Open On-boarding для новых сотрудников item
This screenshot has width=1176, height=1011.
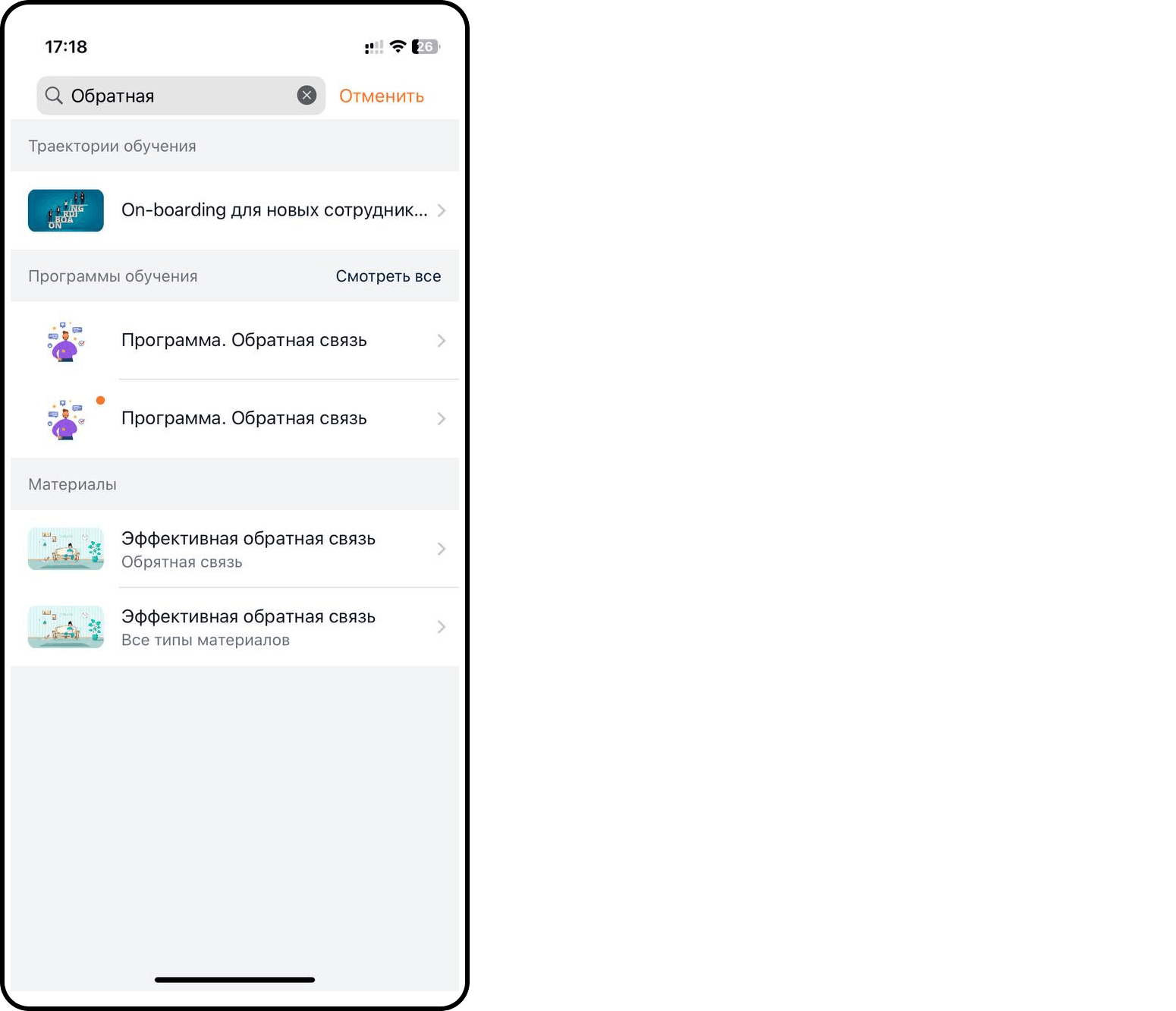pos(234,210)
